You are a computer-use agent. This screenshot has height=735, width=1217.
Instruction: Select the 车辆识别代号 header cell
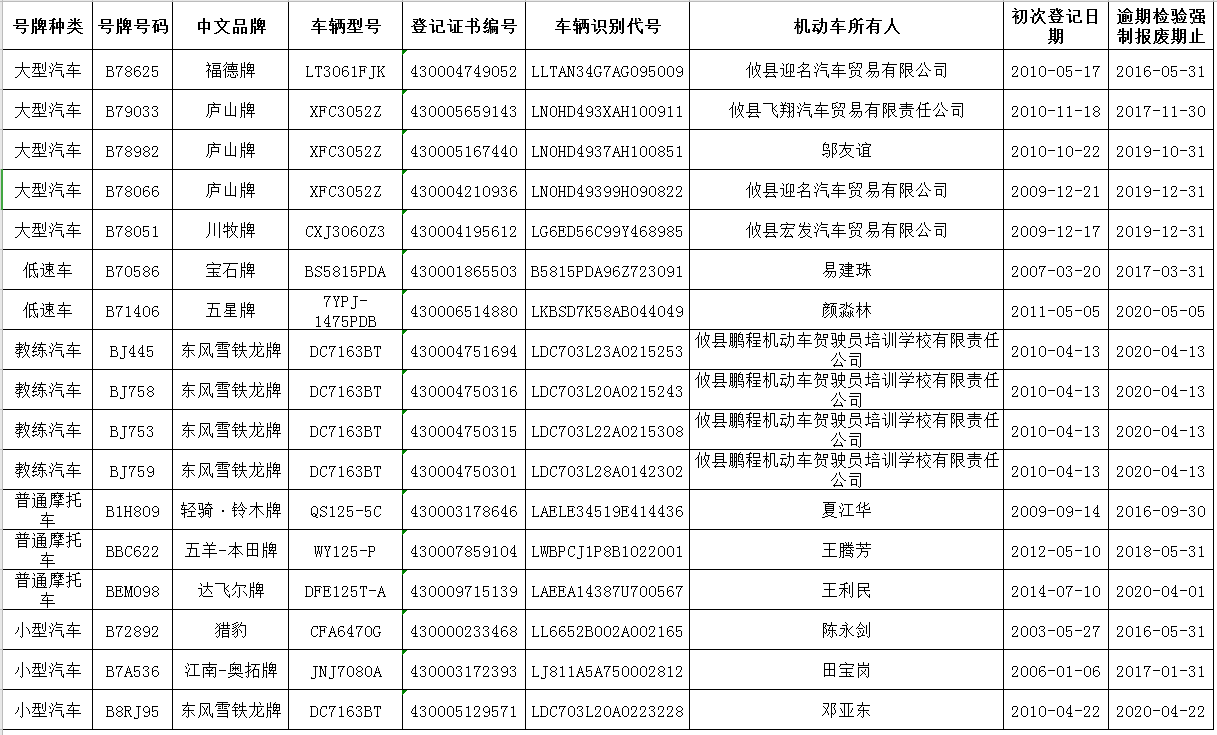[x=608, y=27]
